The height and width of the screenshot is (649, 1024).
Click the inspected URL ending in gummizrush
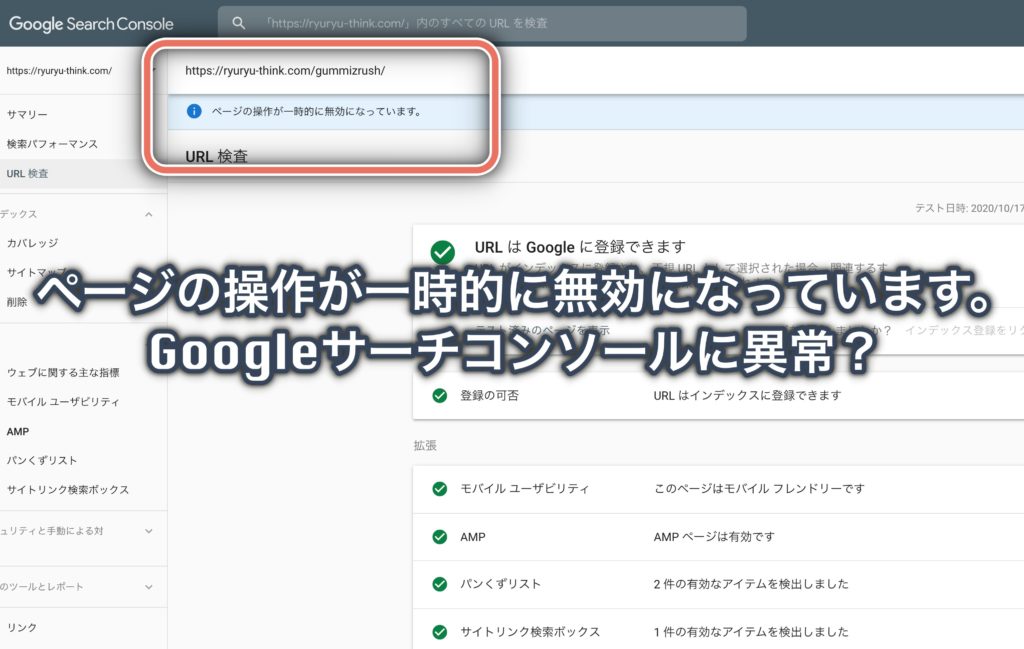pyautogui.click(x=285, y=71)
